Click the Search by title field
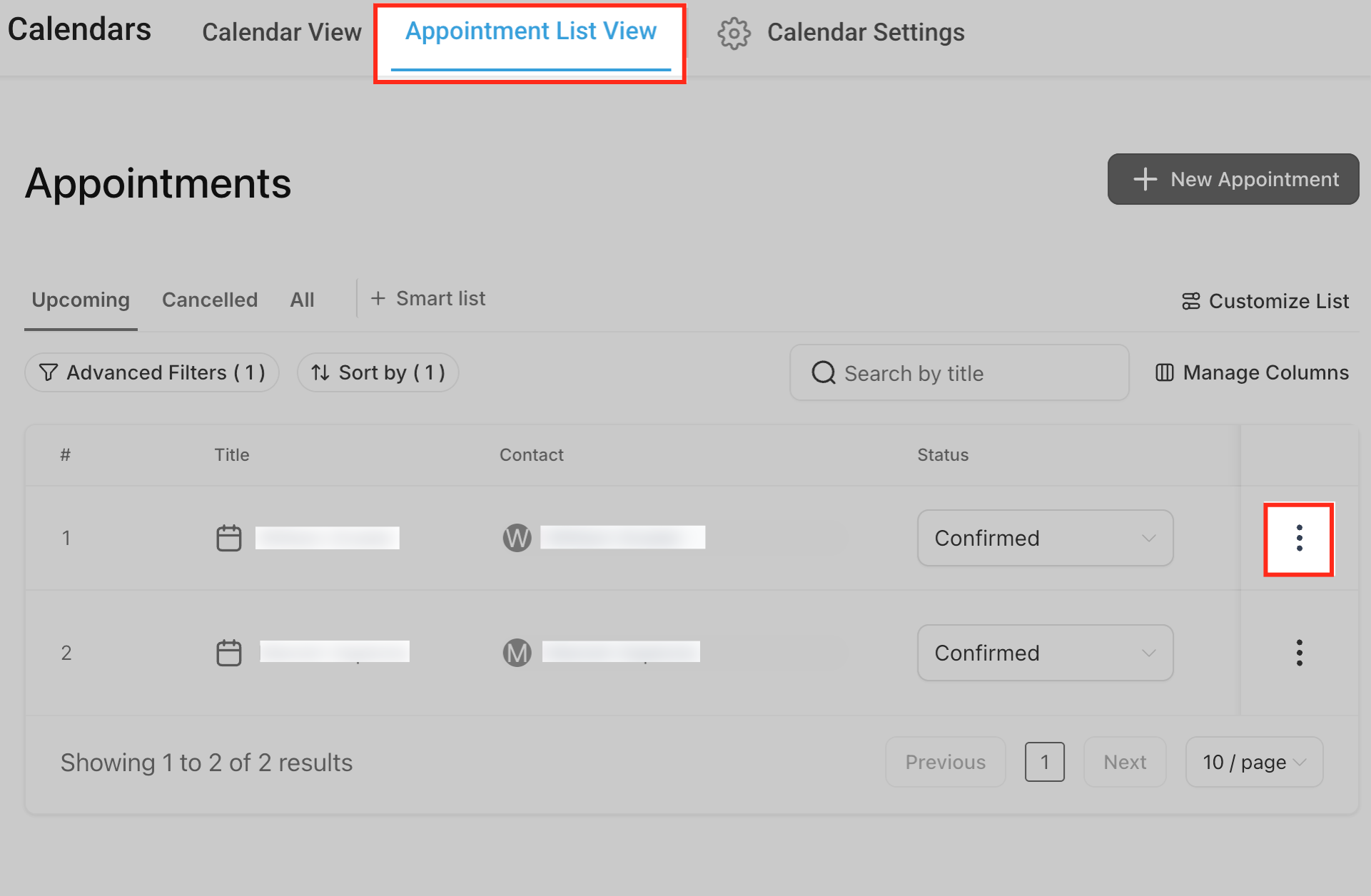The height and width of the screenshot is (896, 1371). pyautogui.click(x=958, y=373)
